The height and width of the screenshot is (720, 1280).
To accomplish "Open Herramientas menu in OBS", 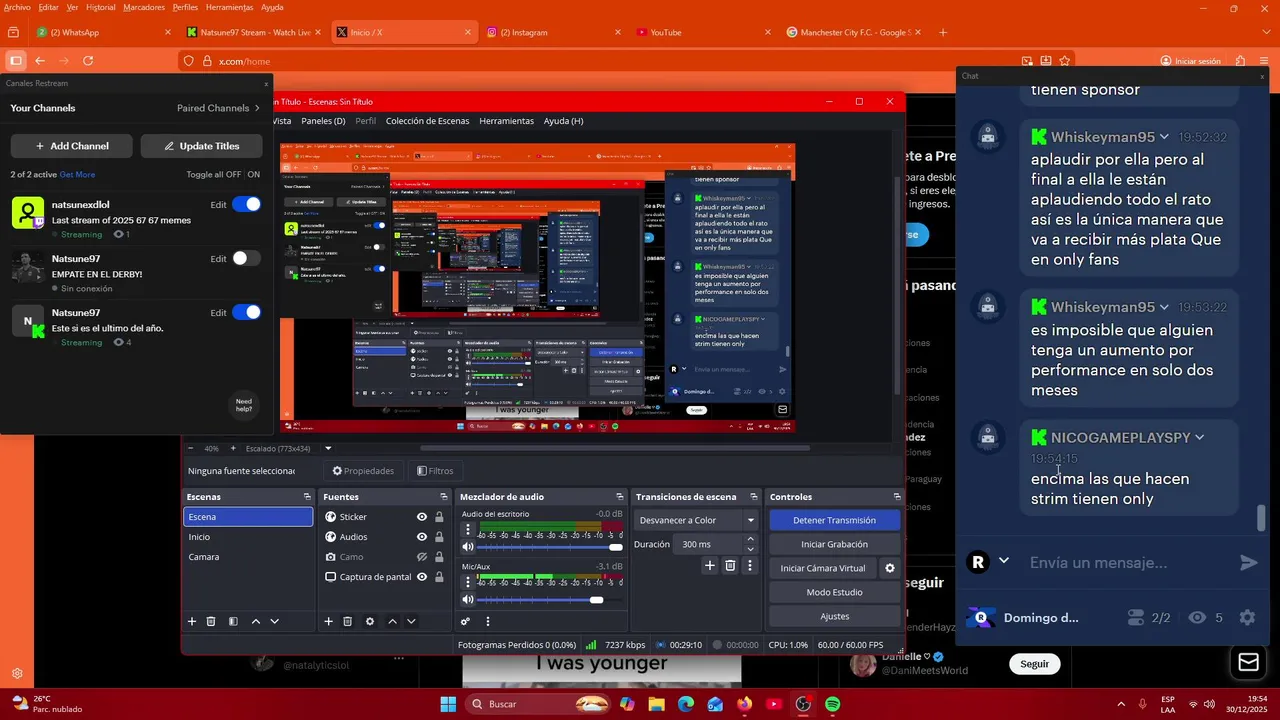I will (506, 121).
